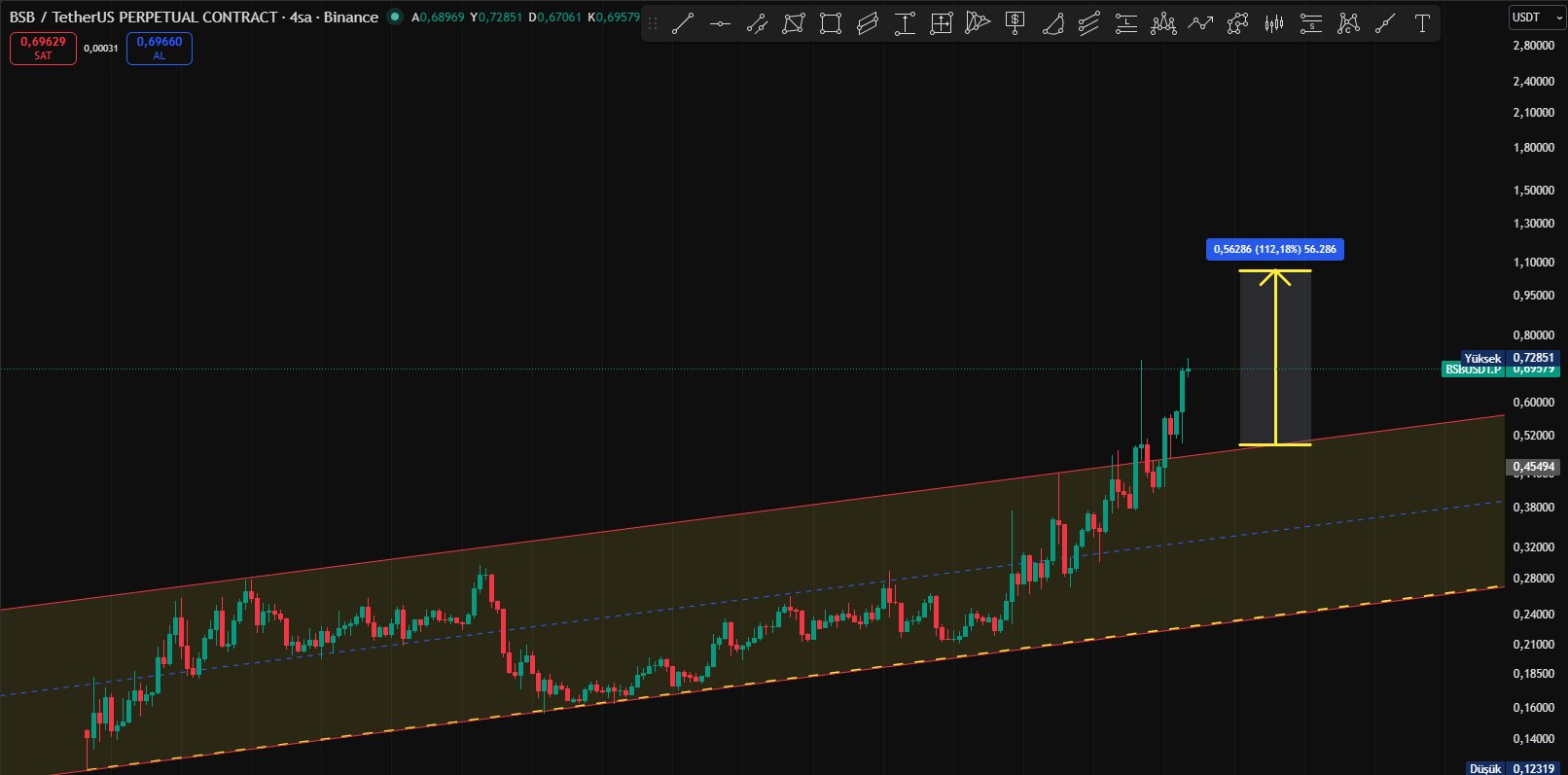The image size is (1568, 775).
Task: Select the parallel channel tool
Action: click(868, 23)
